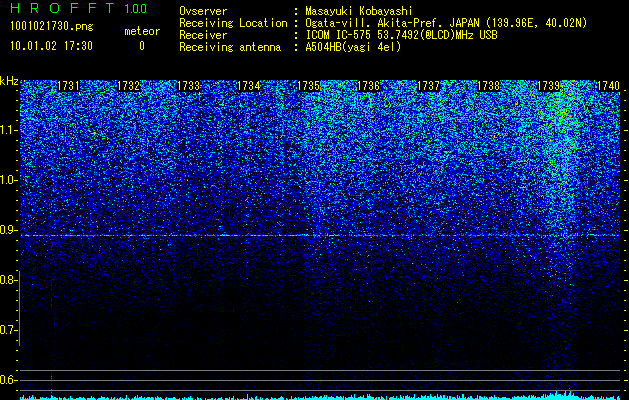Click the 1.0 kHz axis label
The height and width of the screenshot is (400, 629).
(8, 180)
